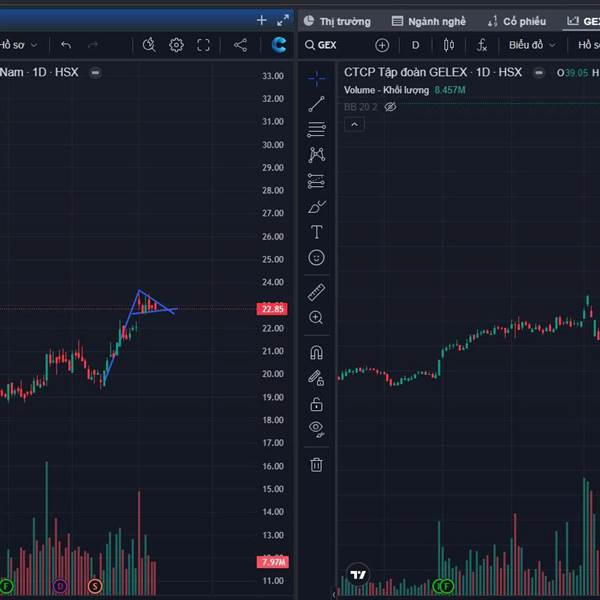Open the Hồ sơ dropdown in left chart
The width and height of the screenshot is (600, 600).
[18, 45]
